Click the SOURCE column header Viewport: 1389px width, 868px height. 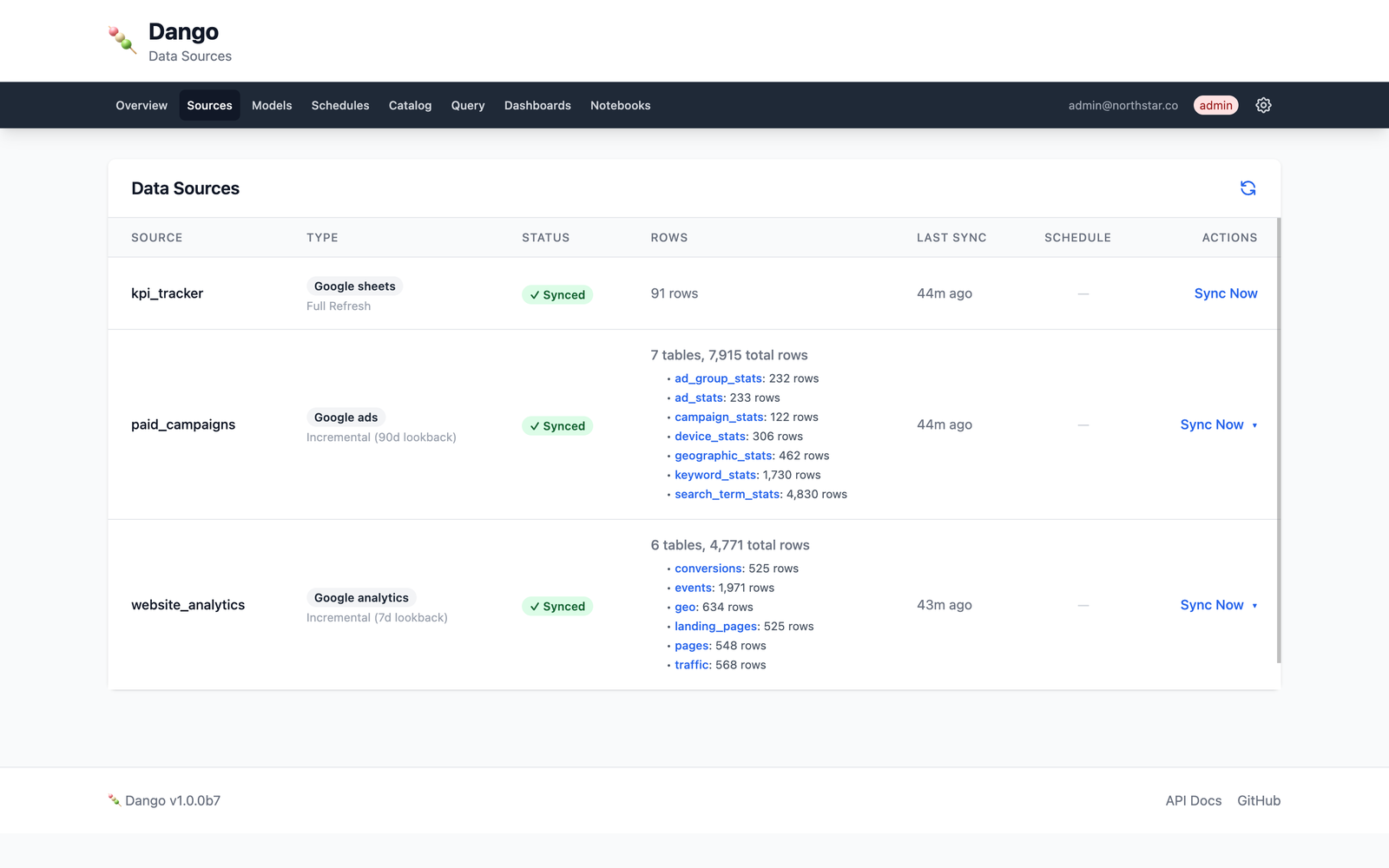157,237
